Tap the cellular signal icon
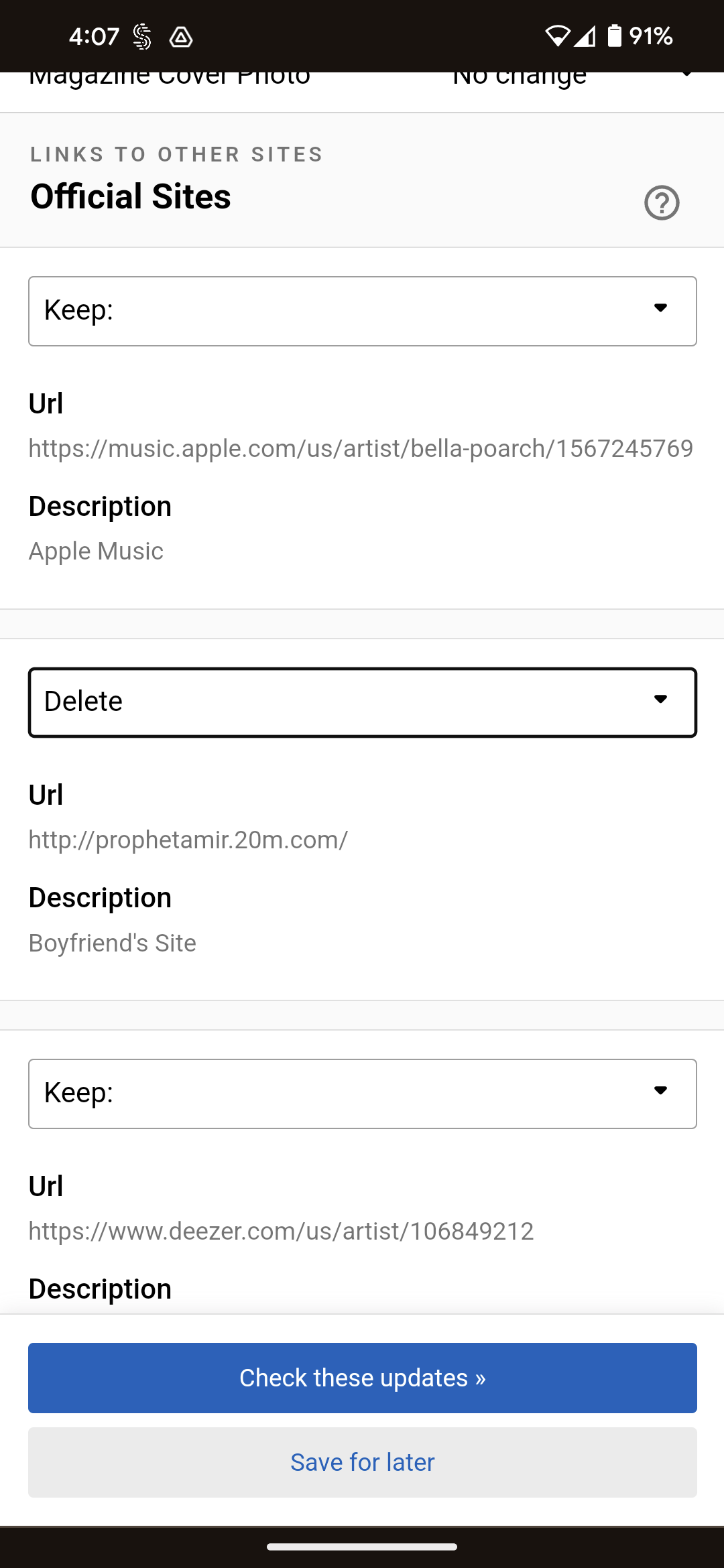724x1568 pixels. point(585,36)
